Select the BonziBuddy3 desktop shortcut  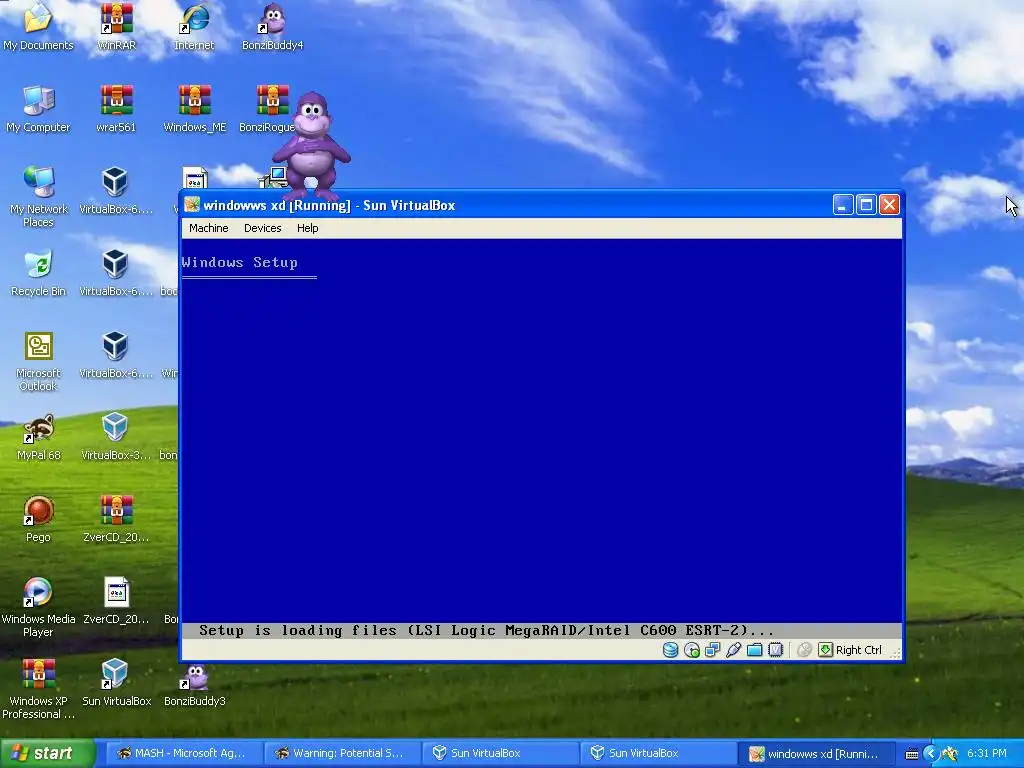coord(195,683)
